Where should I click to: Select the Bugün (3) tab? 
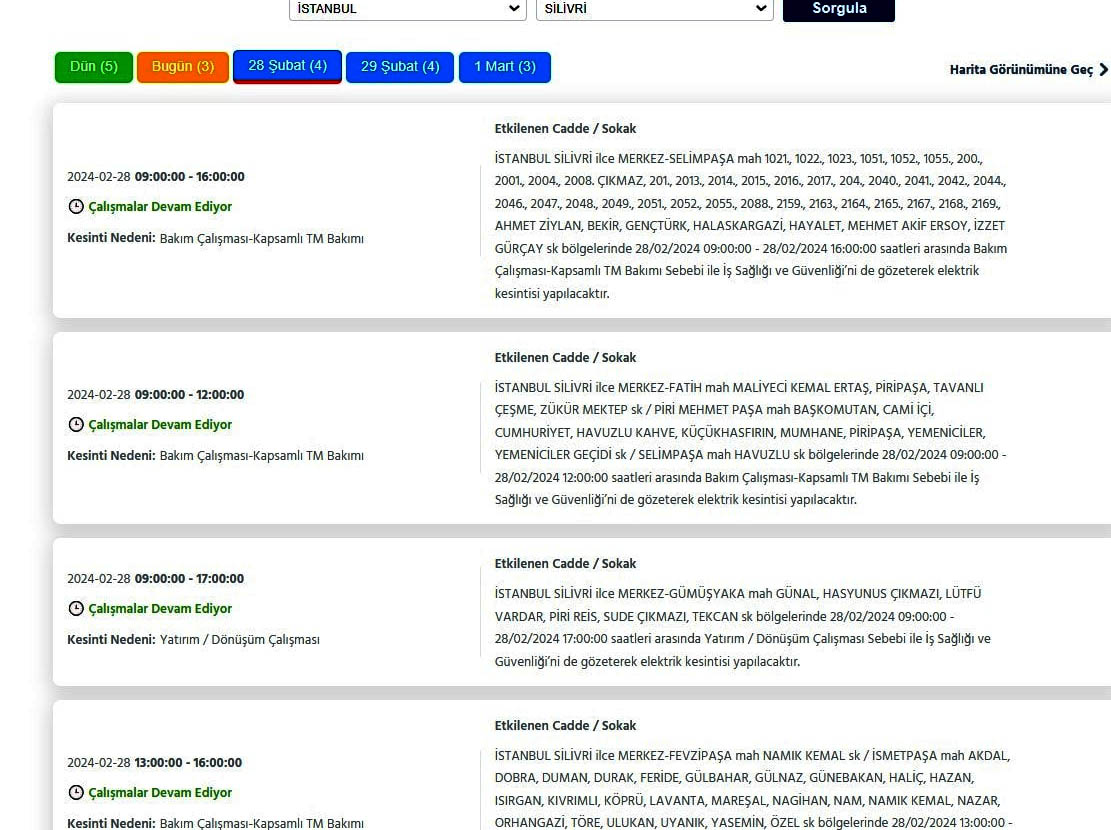click(x=182, y=67)
